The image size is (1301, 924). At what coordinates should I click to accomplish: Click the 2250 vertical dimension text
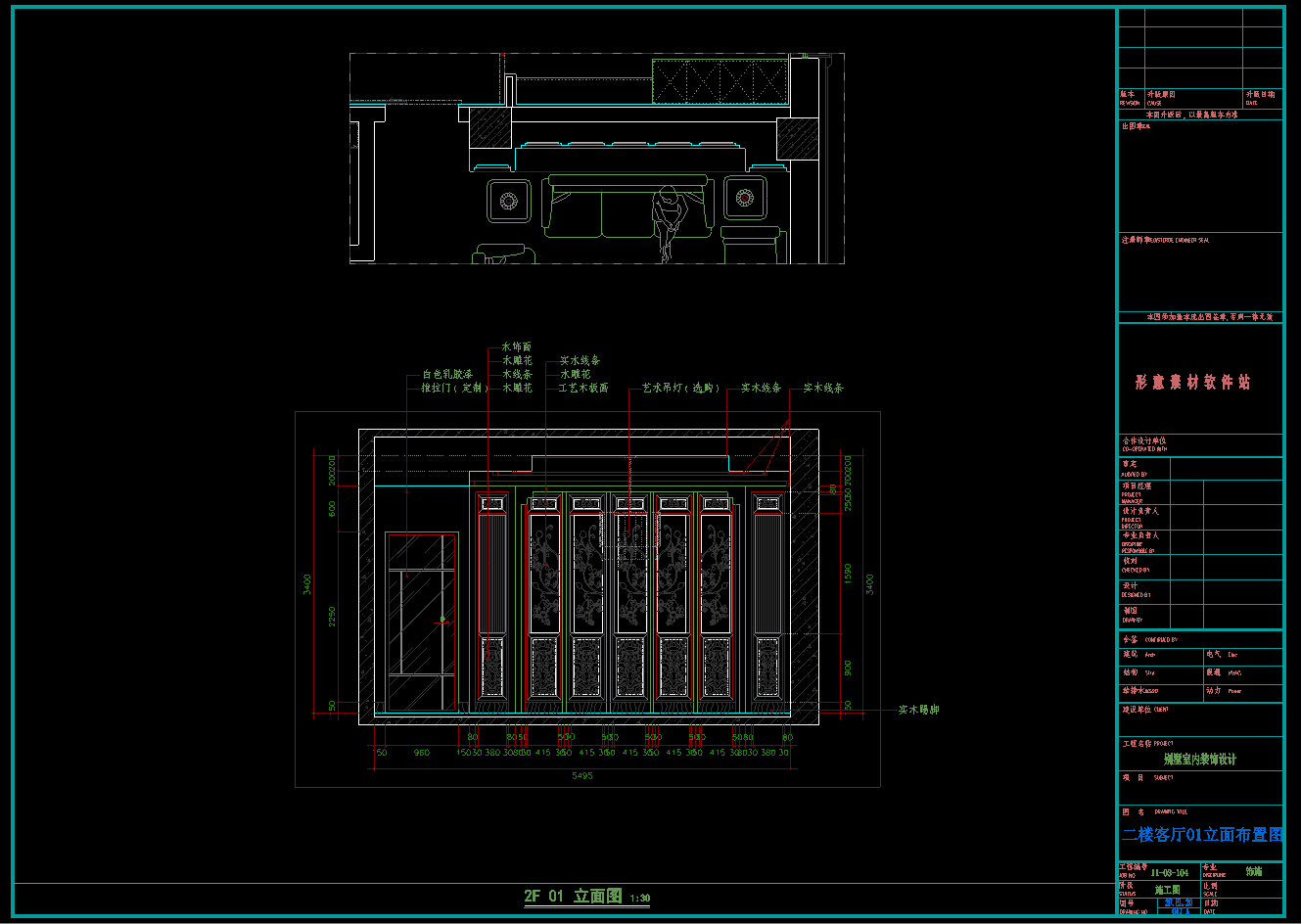(x=333, y=617)
